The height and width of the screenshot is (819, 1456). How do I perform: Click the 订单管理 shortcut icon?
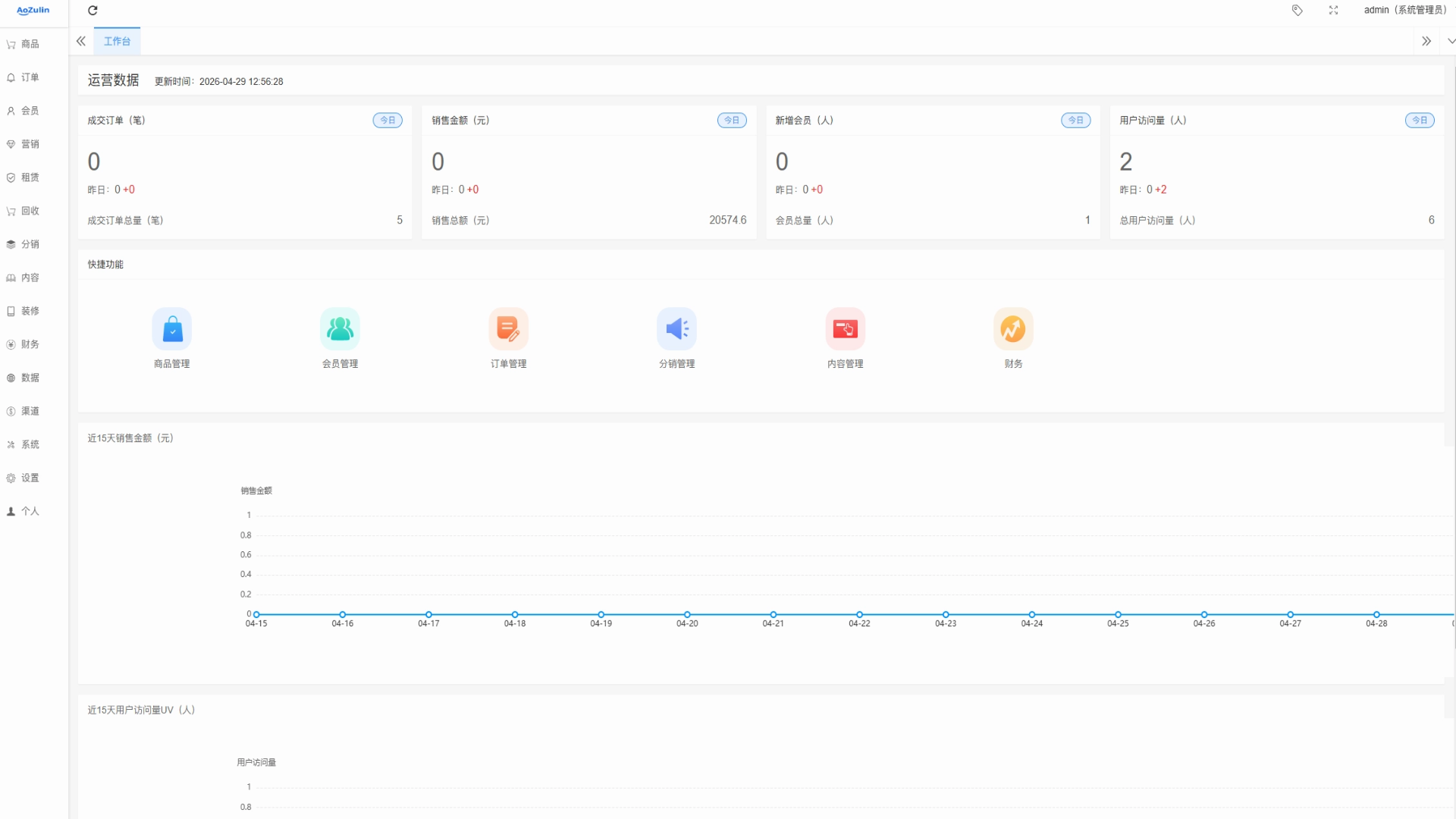tap(508, 329)
